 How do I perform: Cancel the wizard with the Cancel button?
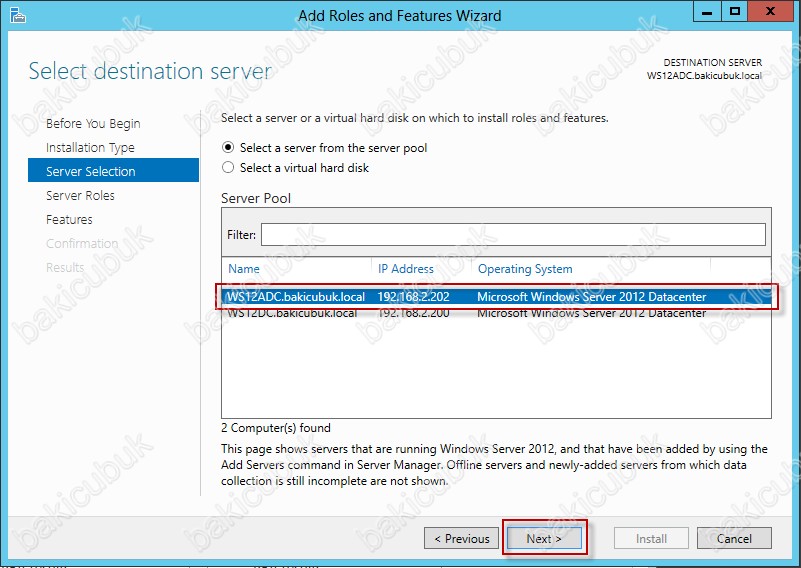pyautogui.click(x=734, y=538)
